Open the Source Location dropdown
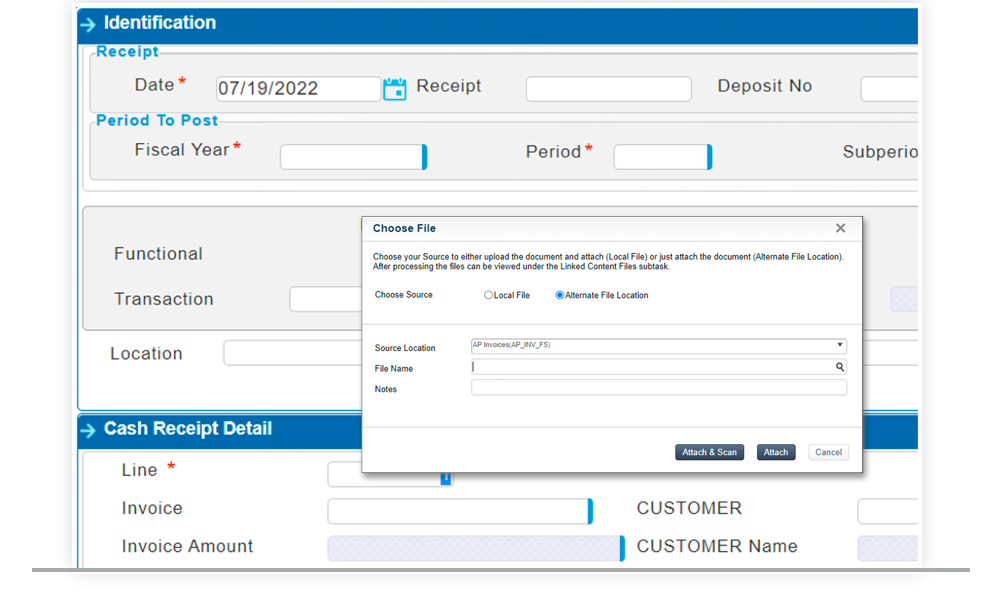The height and width of the screenshot is (611, 1004). [839, 345]
